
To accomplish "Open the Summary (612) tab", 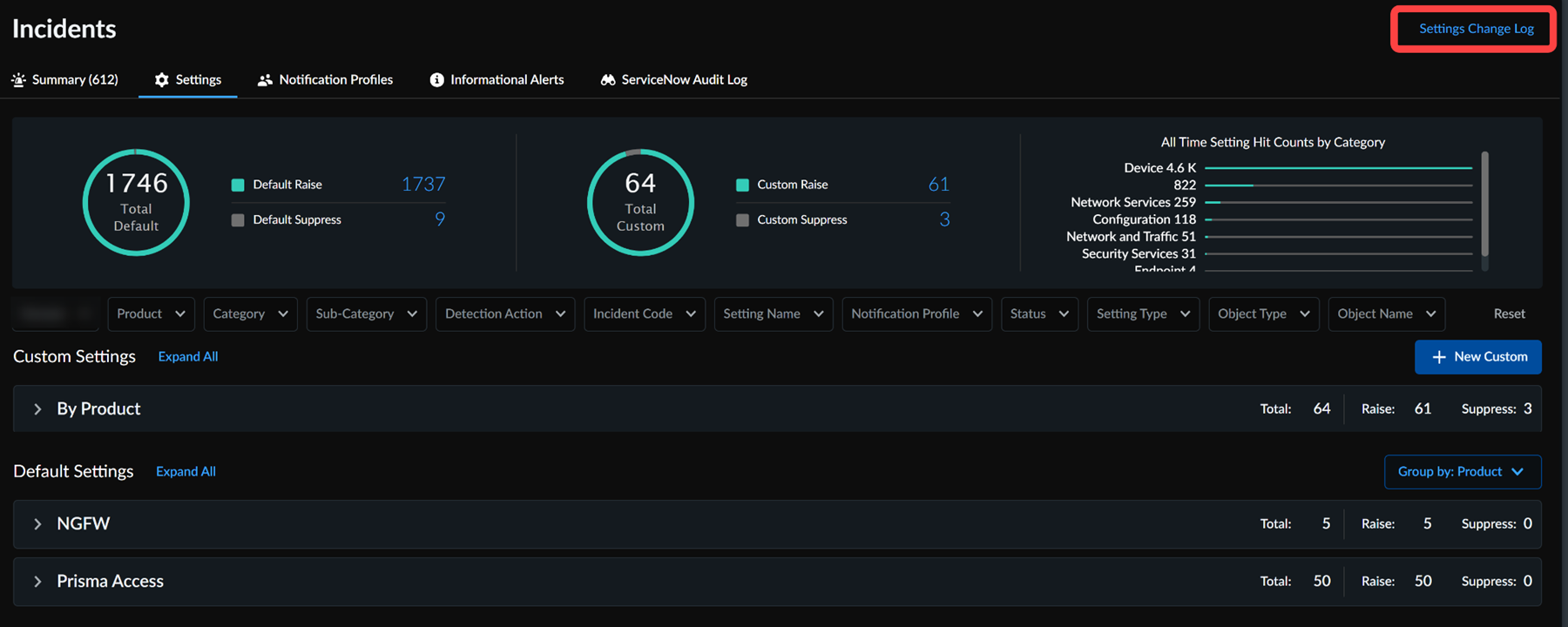I will [65, 79].
